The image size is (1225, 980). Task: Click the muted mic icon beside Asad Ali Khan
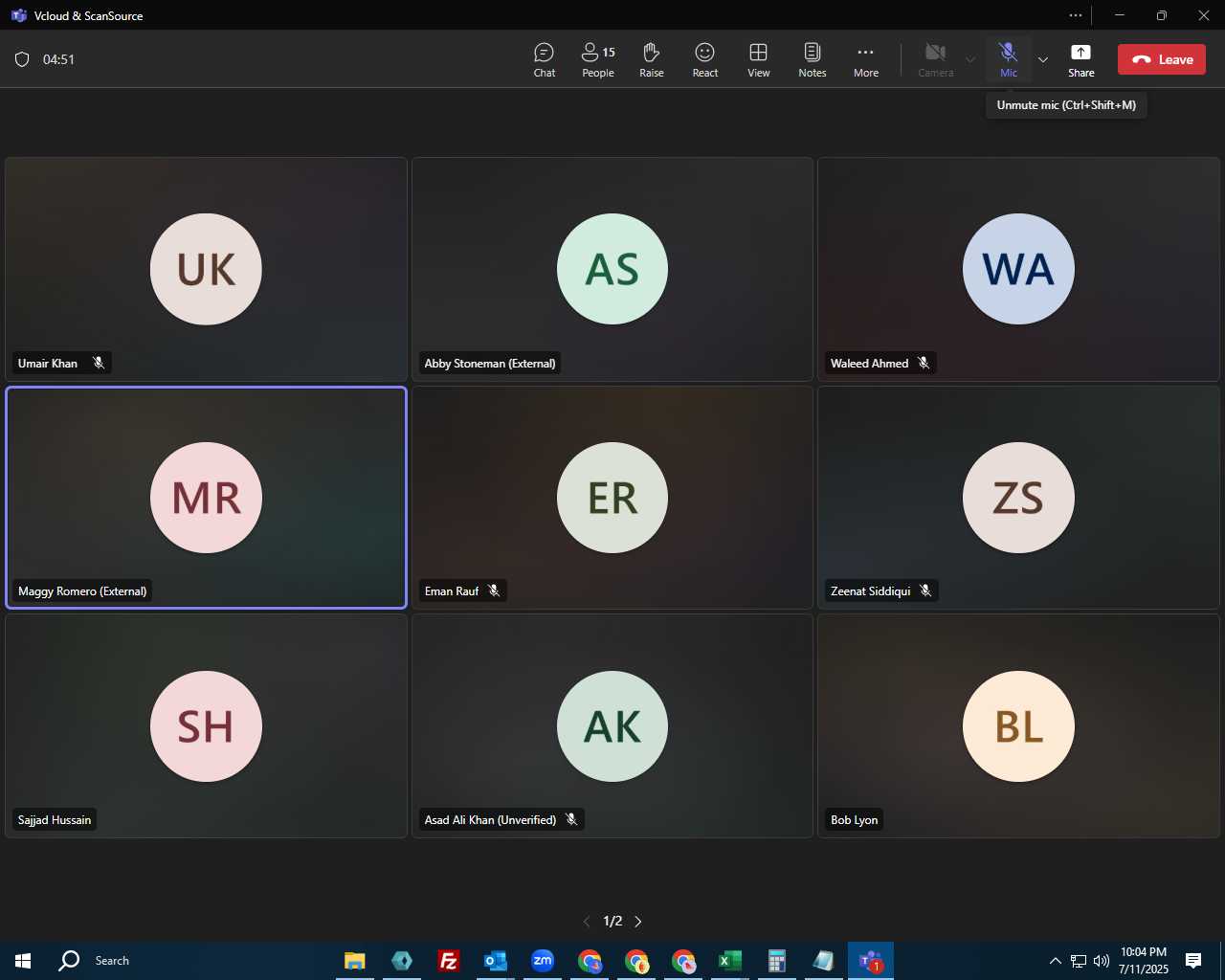(571, 820)
